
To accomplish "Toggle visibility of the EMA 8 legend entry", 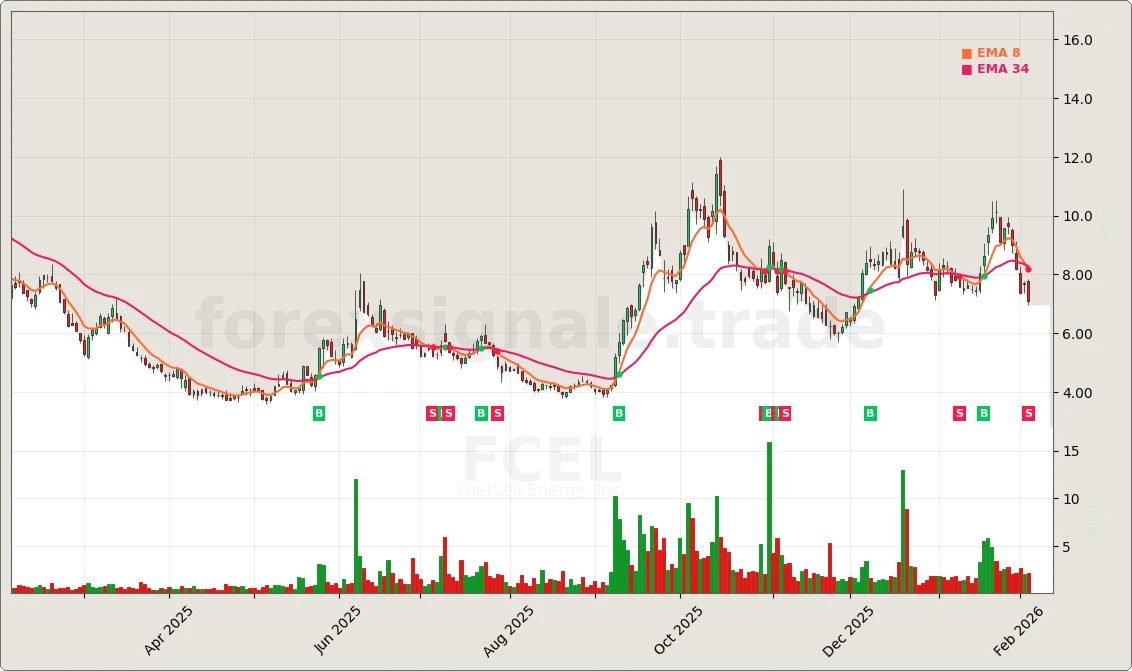I will point(999,50).
